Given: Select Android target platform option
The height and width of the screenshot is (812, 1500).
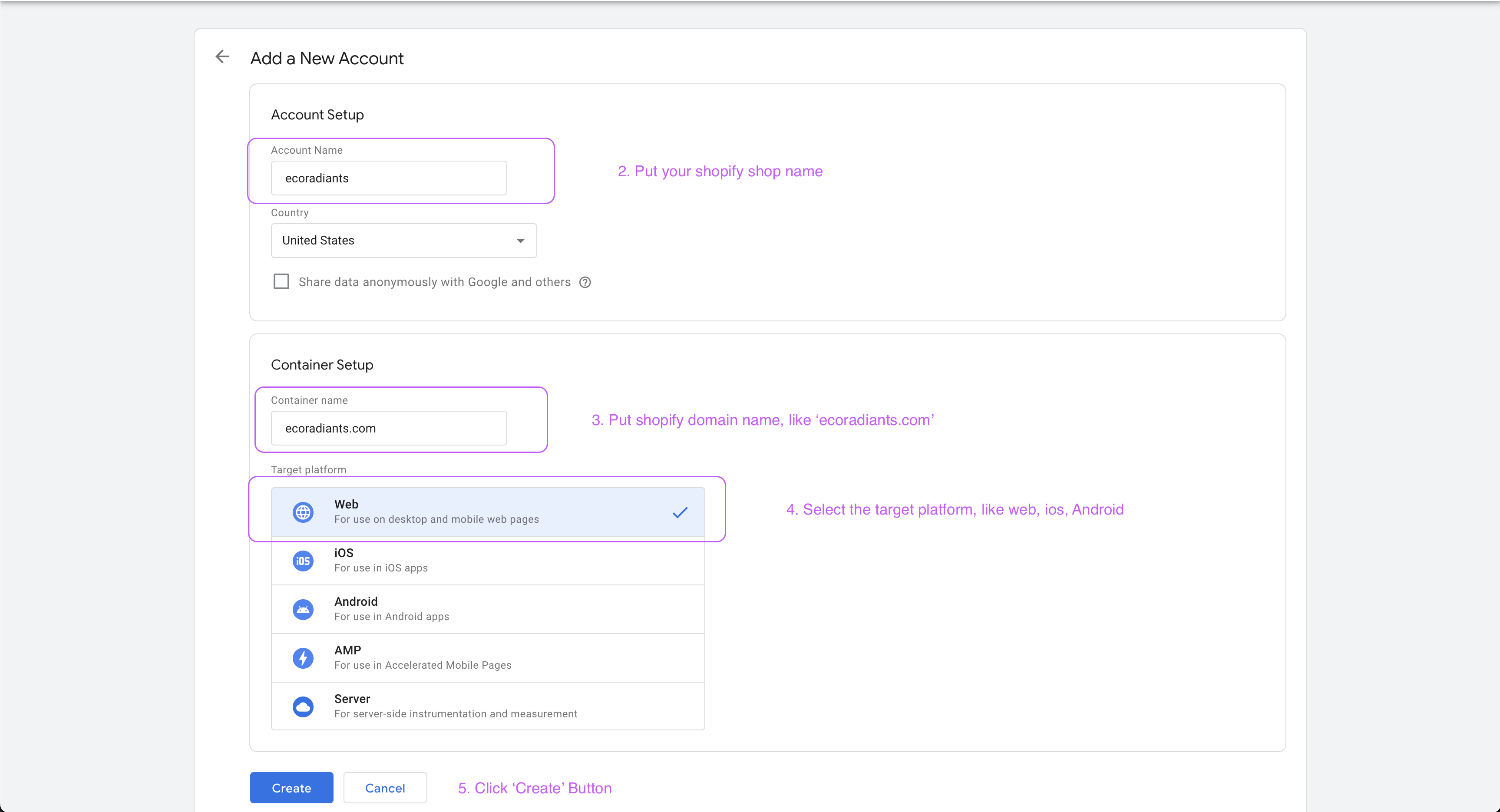Looking at the screenshot, I should pos(488,610).
